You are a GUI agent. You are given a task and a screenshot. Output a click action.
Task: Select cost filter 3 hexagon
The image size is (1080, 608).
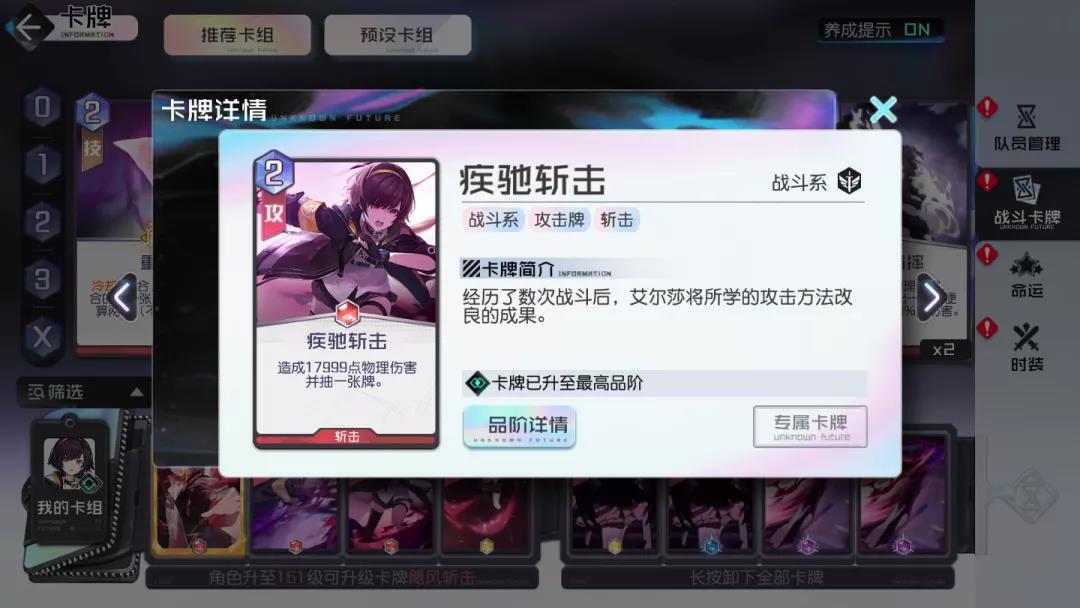[x=42, y=280]
